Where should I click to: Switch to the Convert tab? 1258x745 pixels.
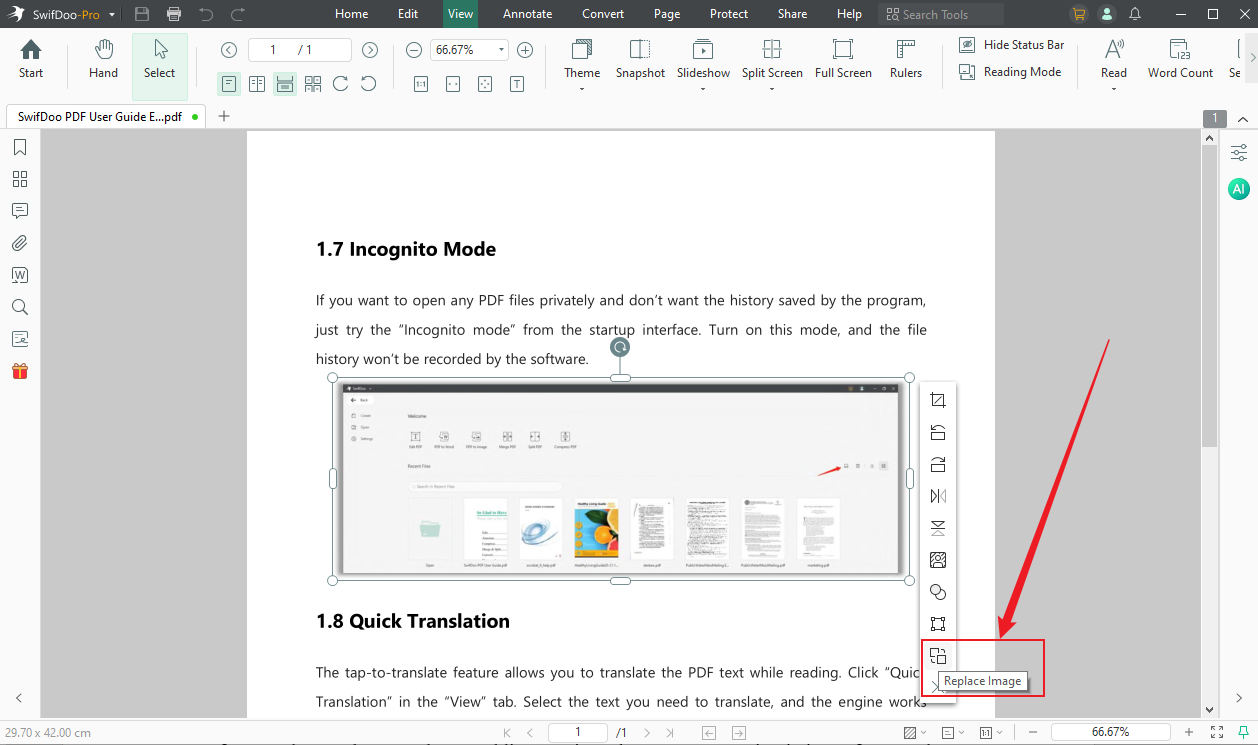pyautogui.click(x=603, y=14)
